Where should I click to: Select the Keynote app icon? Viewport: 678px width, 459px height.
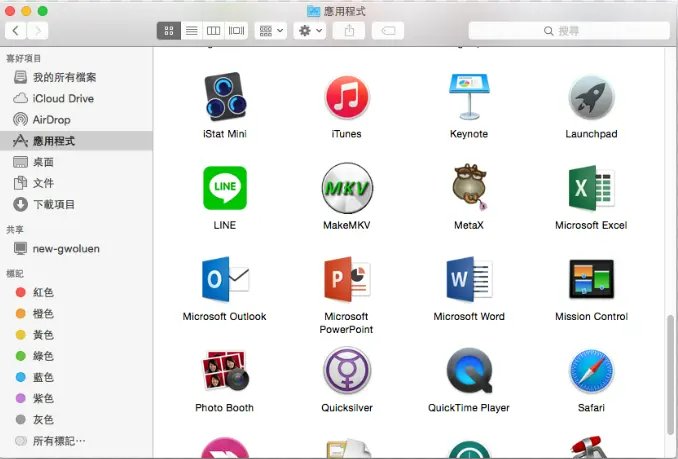[x=469, y=97]
